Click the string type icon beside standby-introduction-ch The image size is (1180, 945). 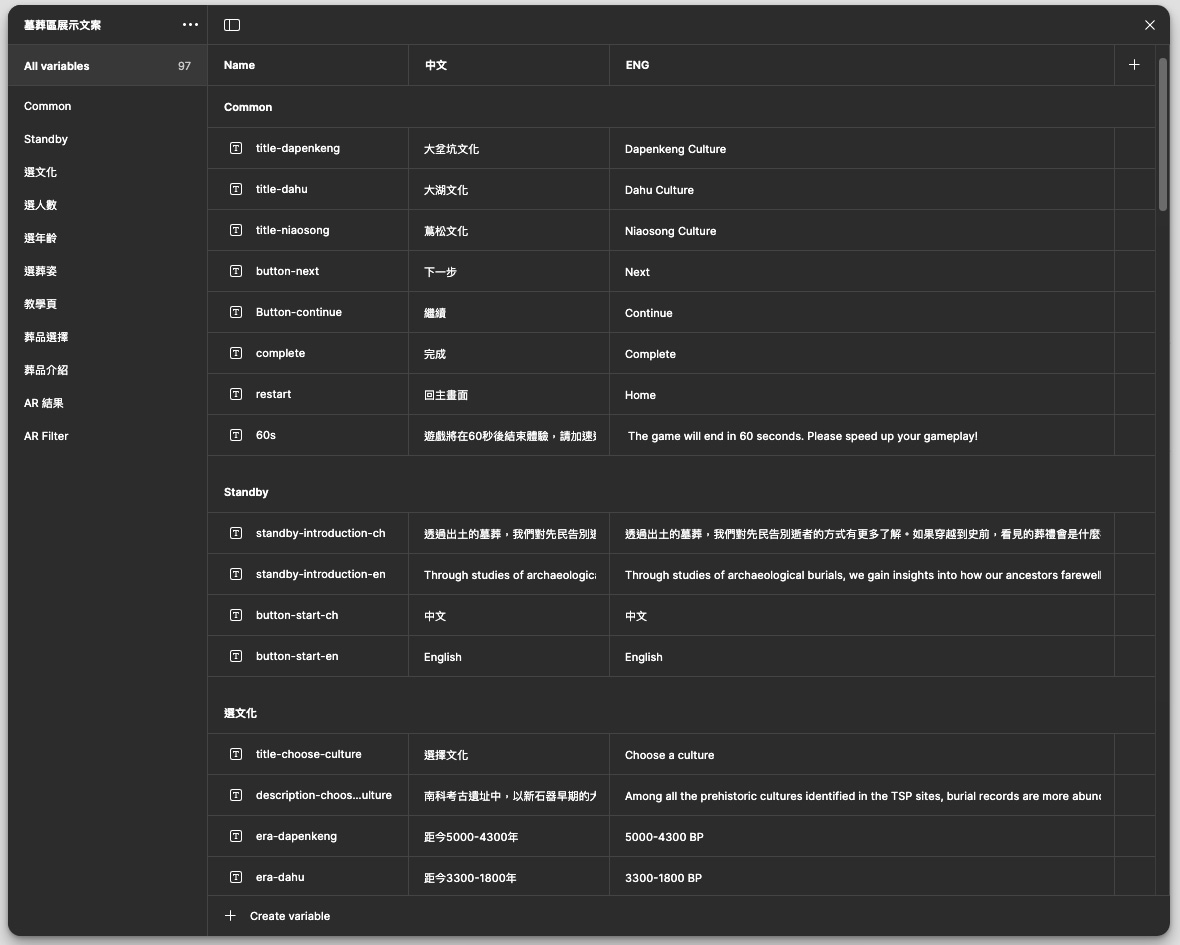pos(236,533)
